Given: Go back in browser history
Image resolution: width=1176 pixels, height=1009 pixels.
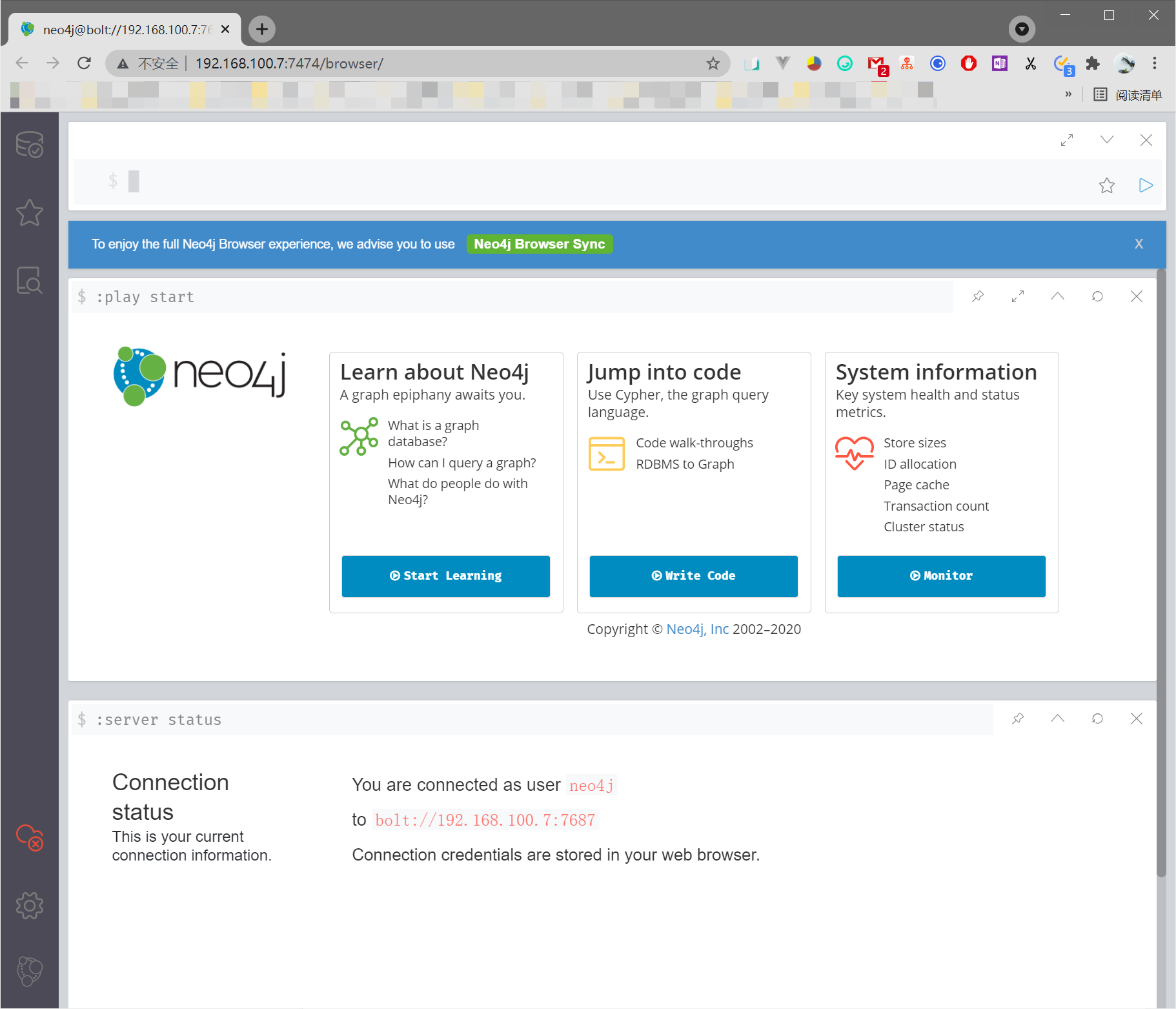Looking at the screenshot, I should (x=22, y=63).
